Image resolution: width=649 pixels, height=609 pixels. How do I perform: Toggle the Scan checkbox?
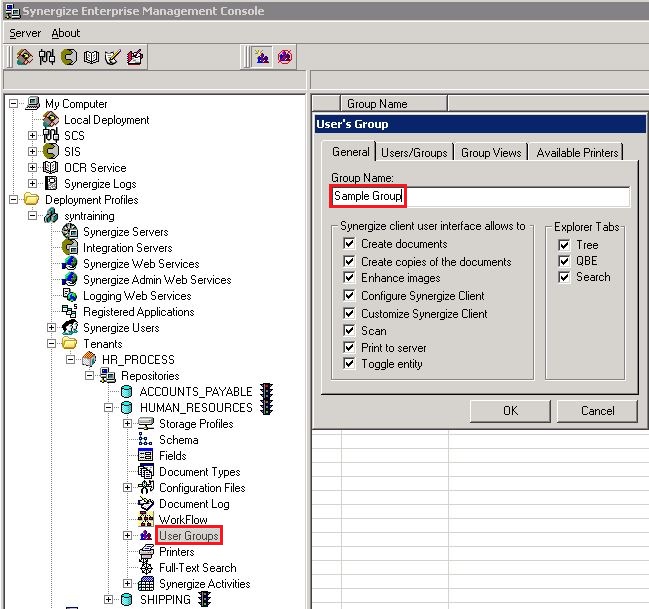coord(349,330)
